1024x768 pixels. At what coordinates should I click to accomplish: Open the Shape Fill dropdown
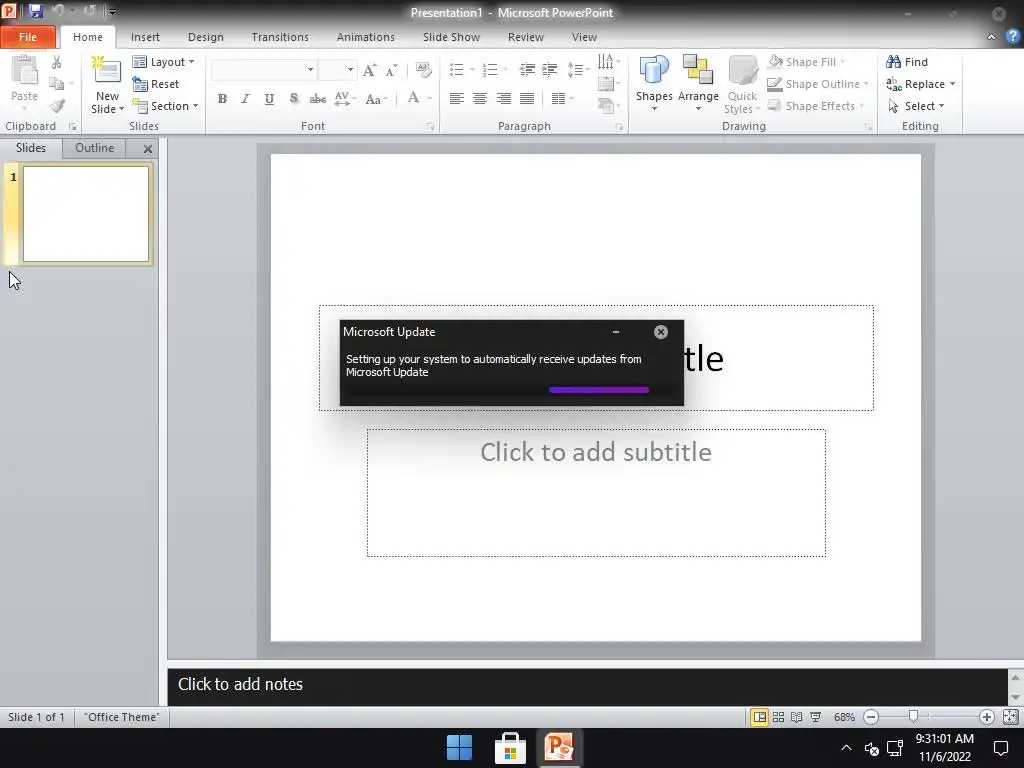(807, 62)
